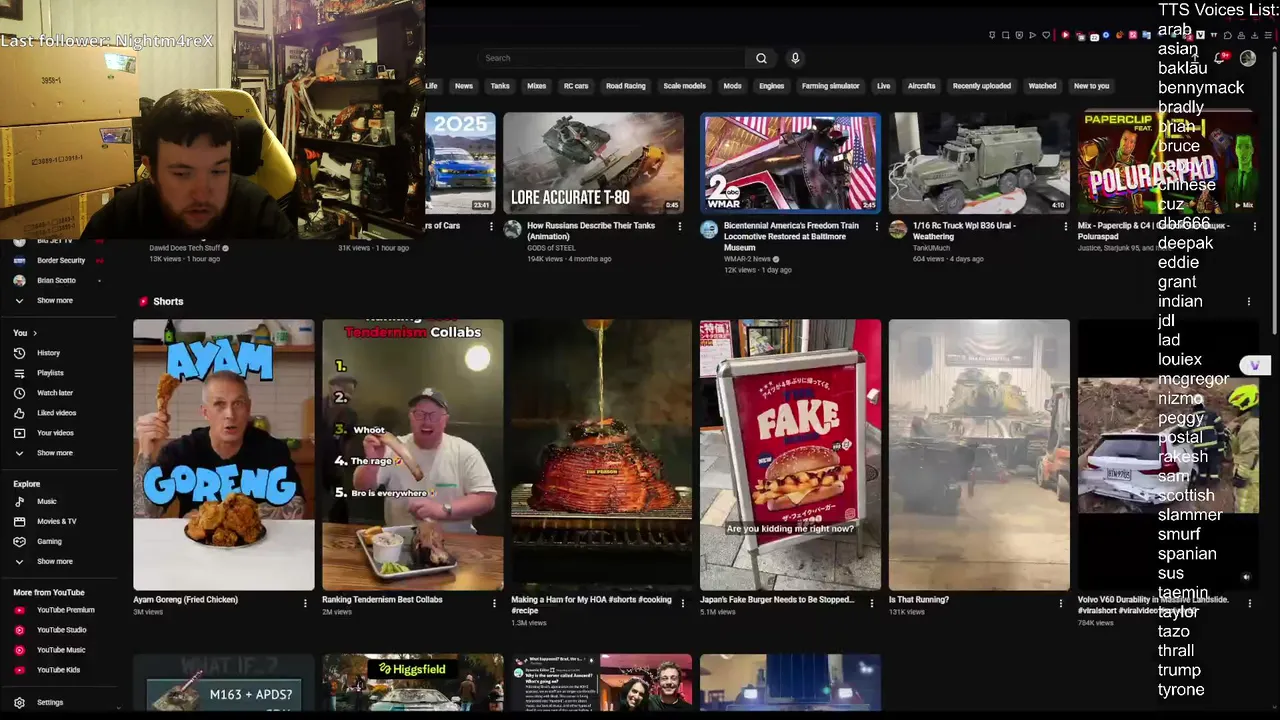Open the account avatar menu
Image resolution: width=1280 pixels, height=720 pixels.
coord(1248,58)
